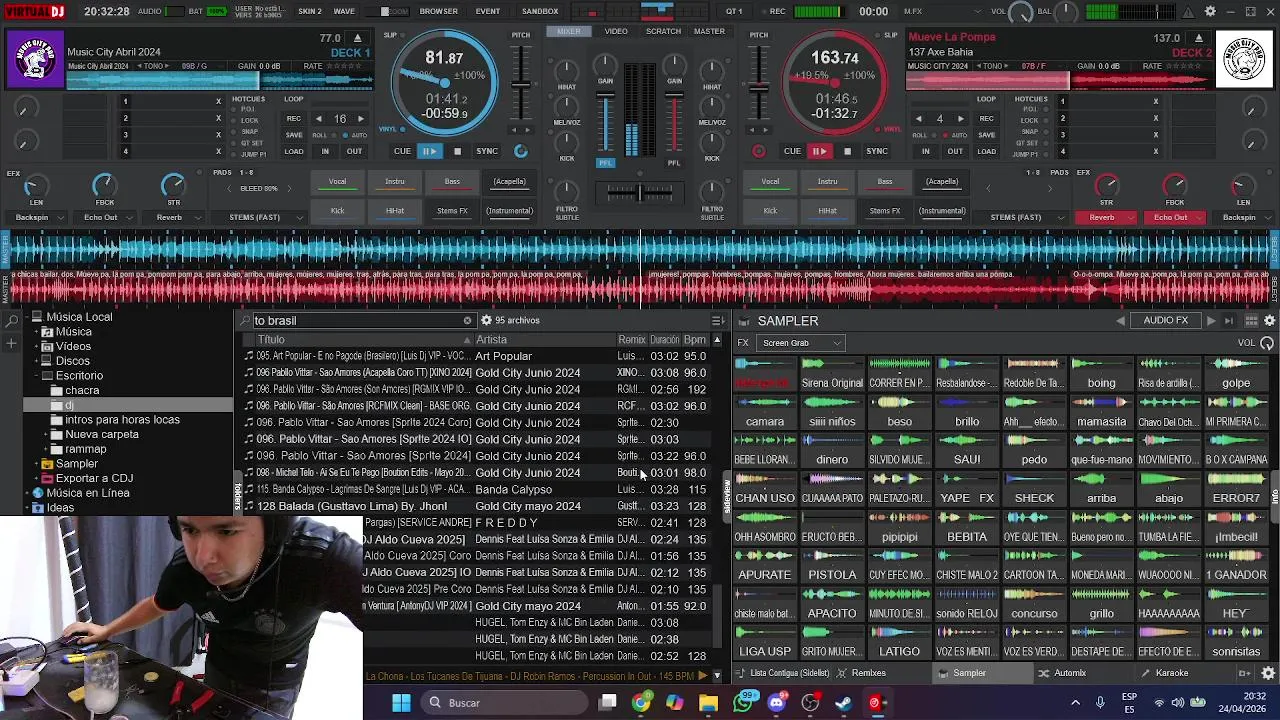Halve the Deck 1 loop length
Viewport: 1280px width, 720px height.
pos(318,119)
